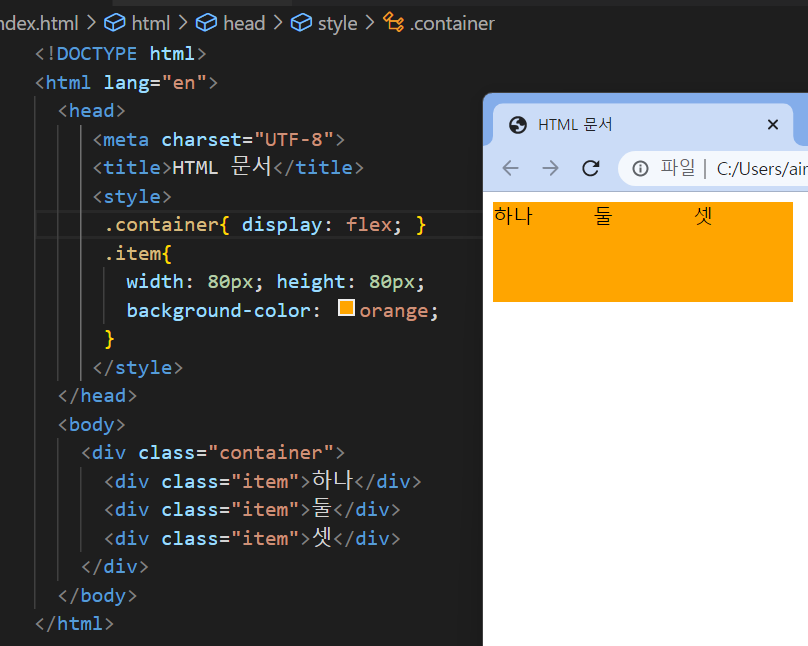Click the DOCTYPE html line in editor
Viewport: 808px width, 646px height.
point(121,54)
